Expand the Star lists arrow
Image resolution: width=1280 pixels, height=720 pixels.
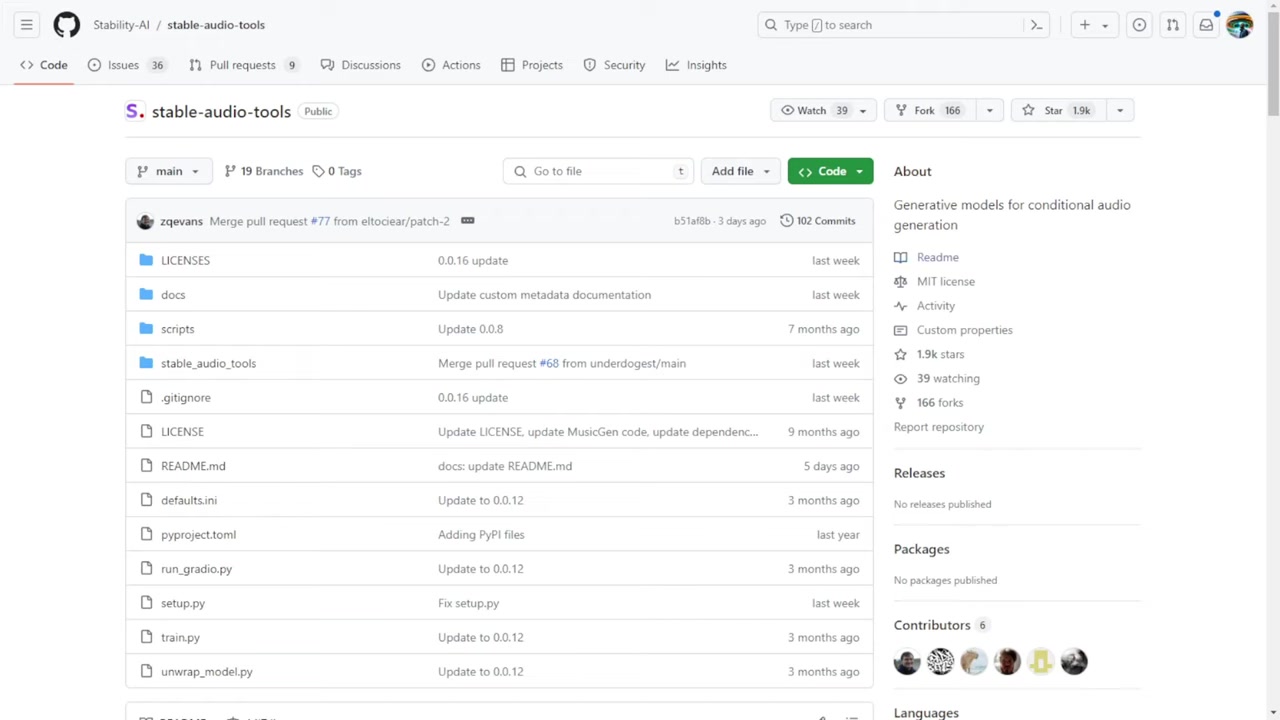[x=1120, y=111]
